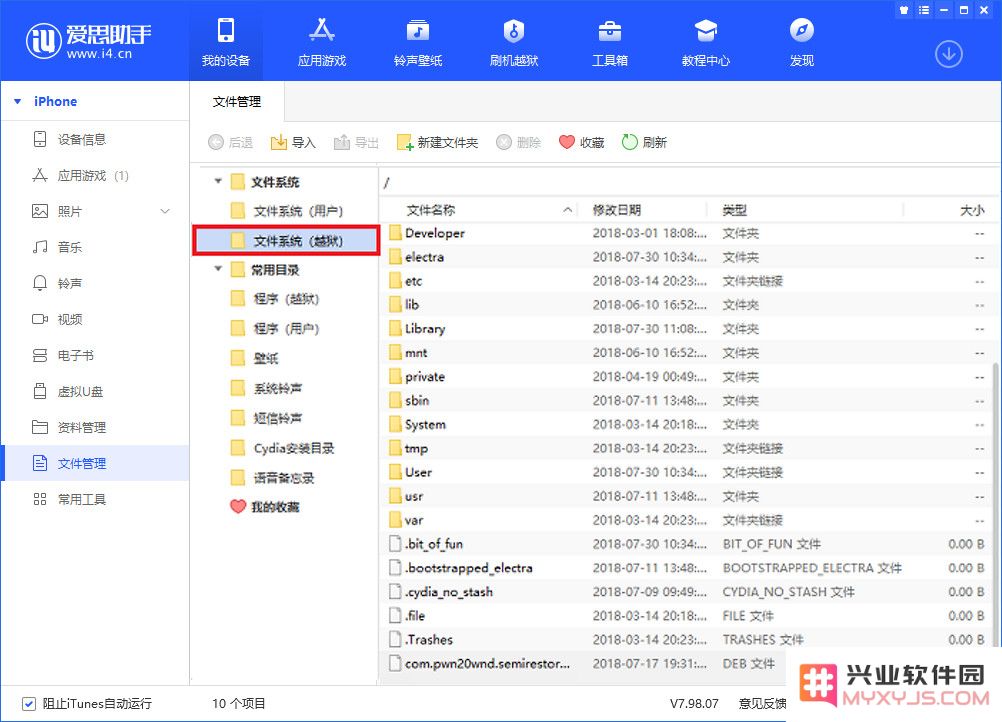
Task: Collapse the iPhone device tree
Action: 18,102
